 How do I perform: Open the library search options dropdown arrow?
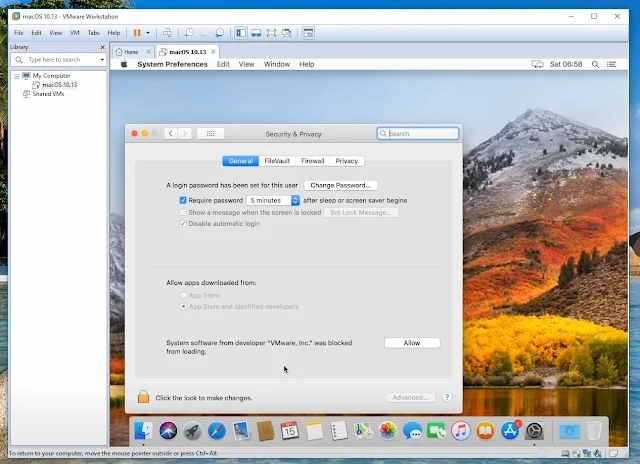point(102,60)
